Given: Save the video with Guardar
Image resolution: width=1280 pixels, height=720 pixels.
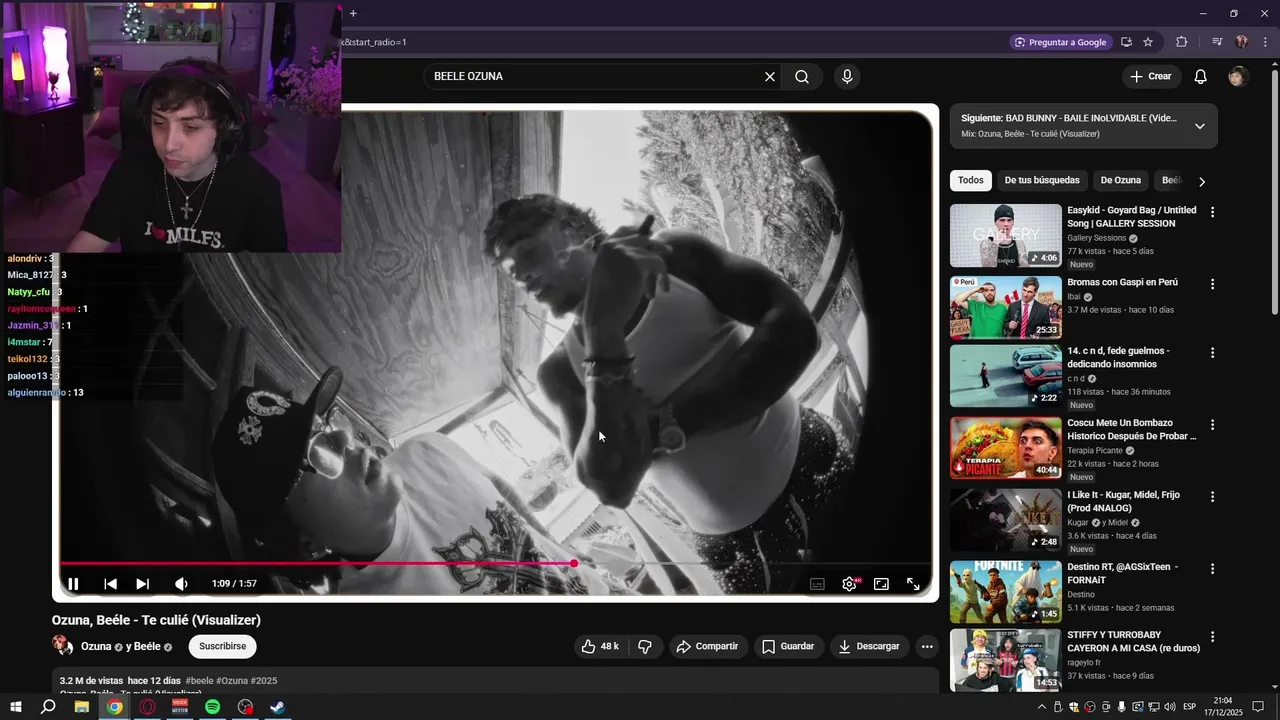Looking at the screenshot, I should [788, 647].
